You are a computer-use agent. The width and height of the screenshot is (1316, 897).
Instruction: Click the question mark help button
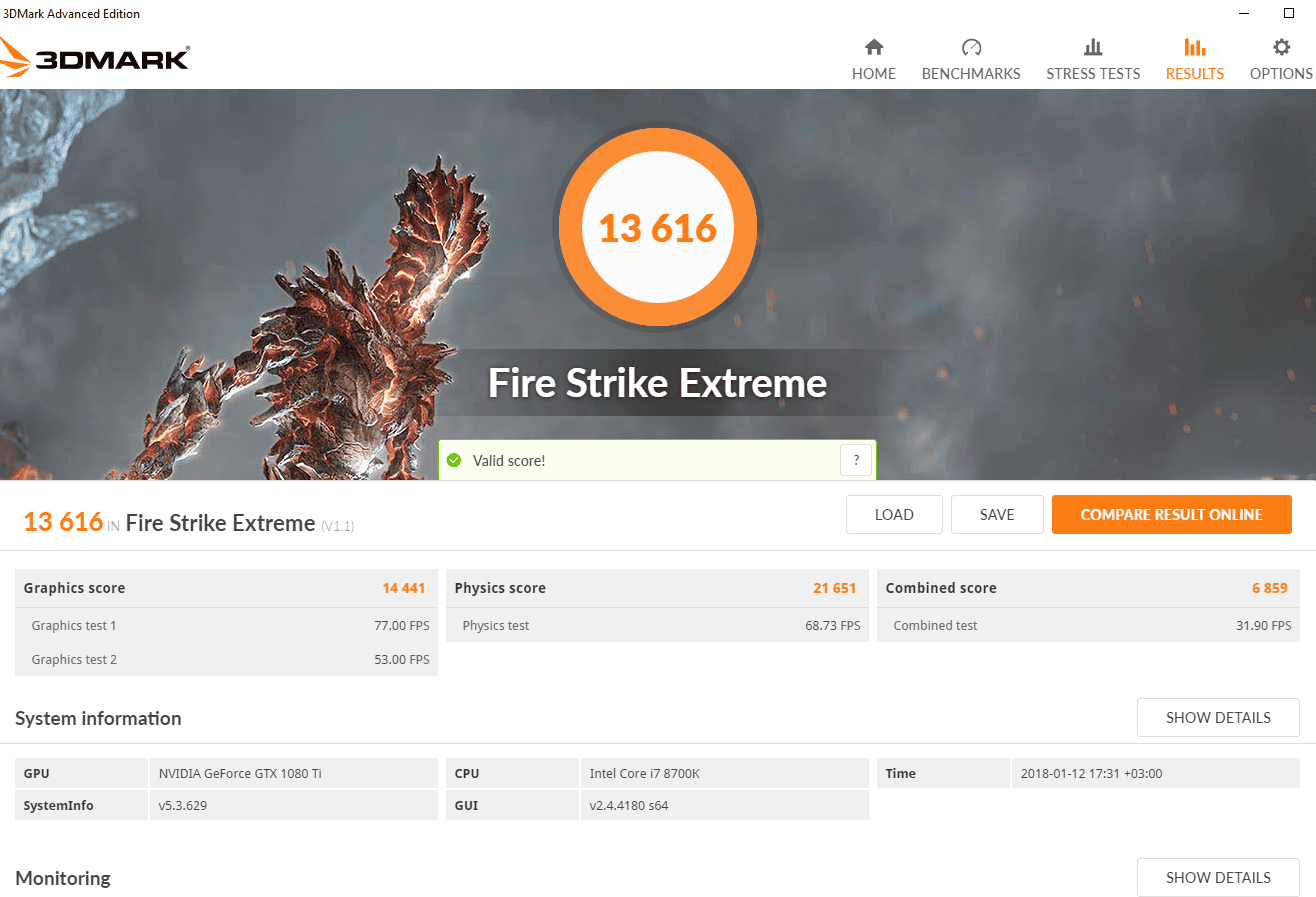pyautogui.click(x=856, y=460)
